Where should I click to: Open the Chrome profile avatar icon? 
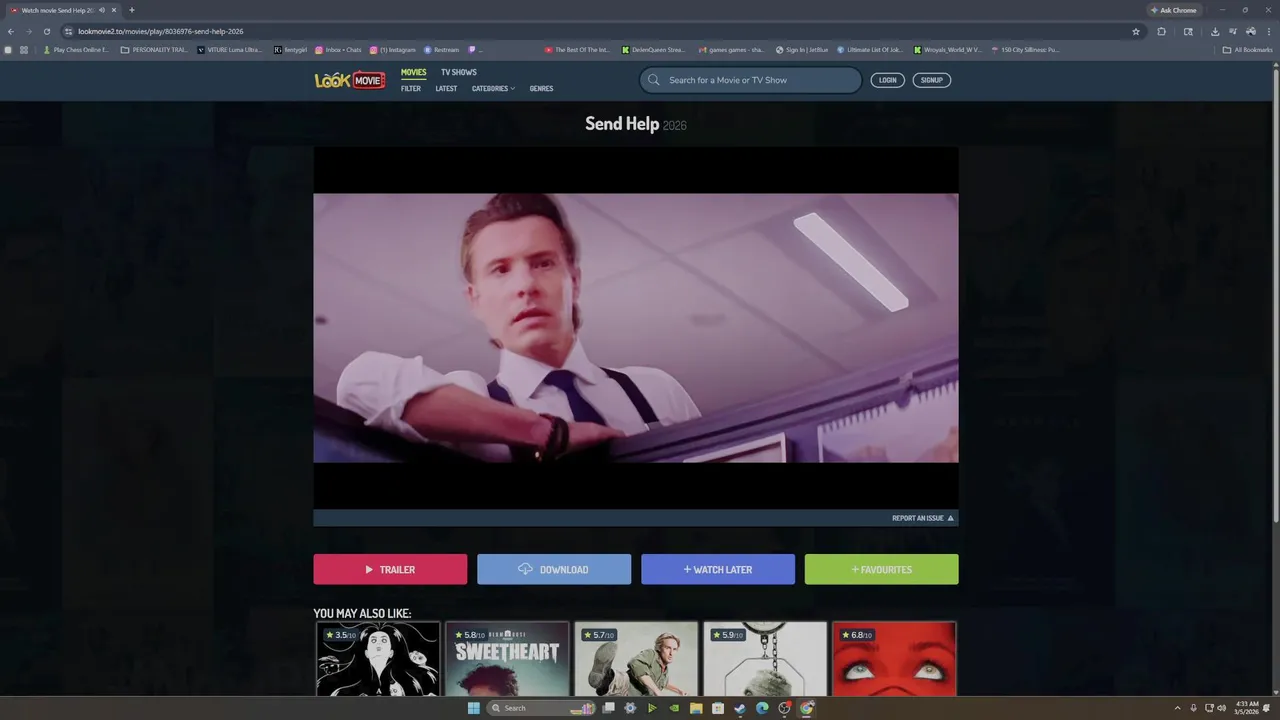click(x=1251, y=31)
